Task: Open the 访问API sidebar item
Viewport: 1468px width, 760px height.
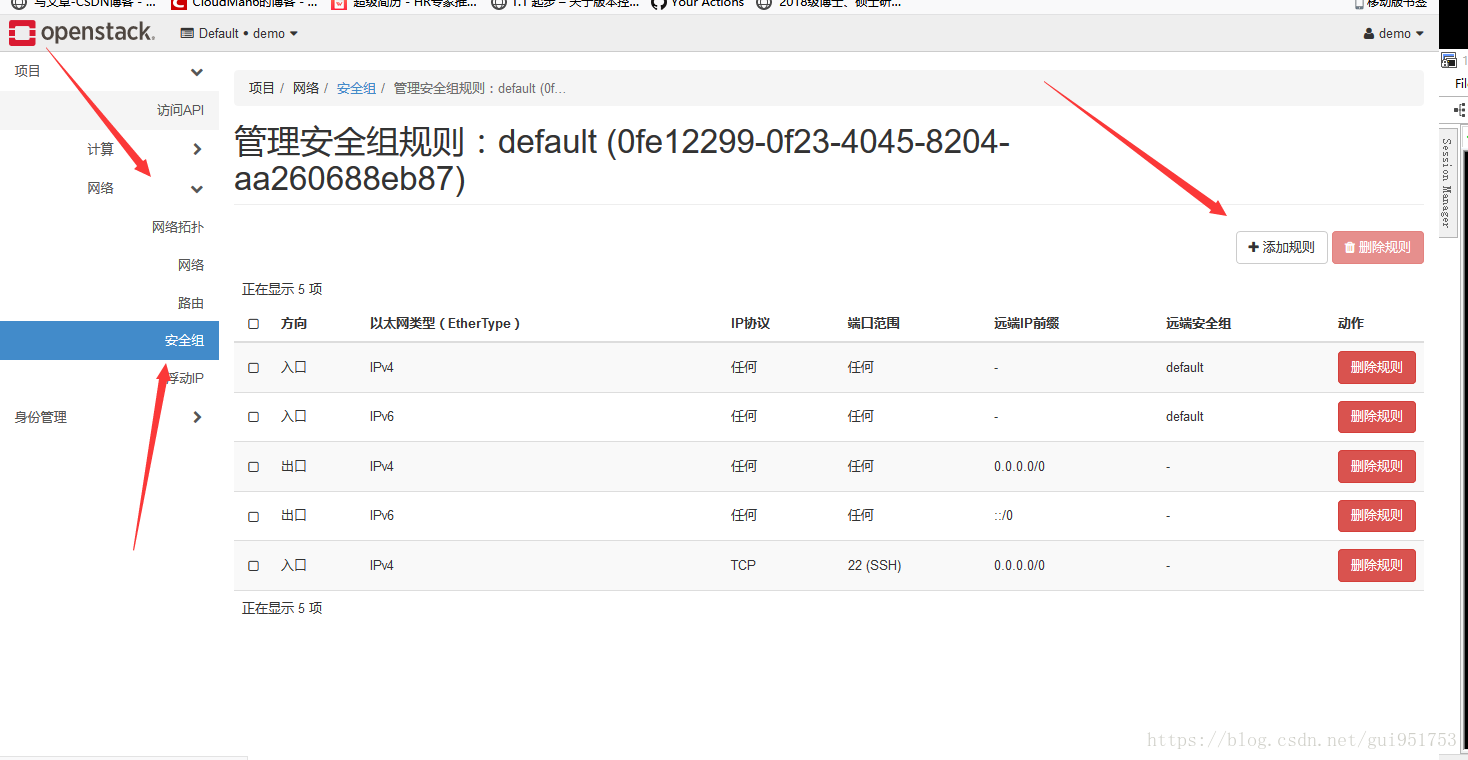Action: (180, 110)
